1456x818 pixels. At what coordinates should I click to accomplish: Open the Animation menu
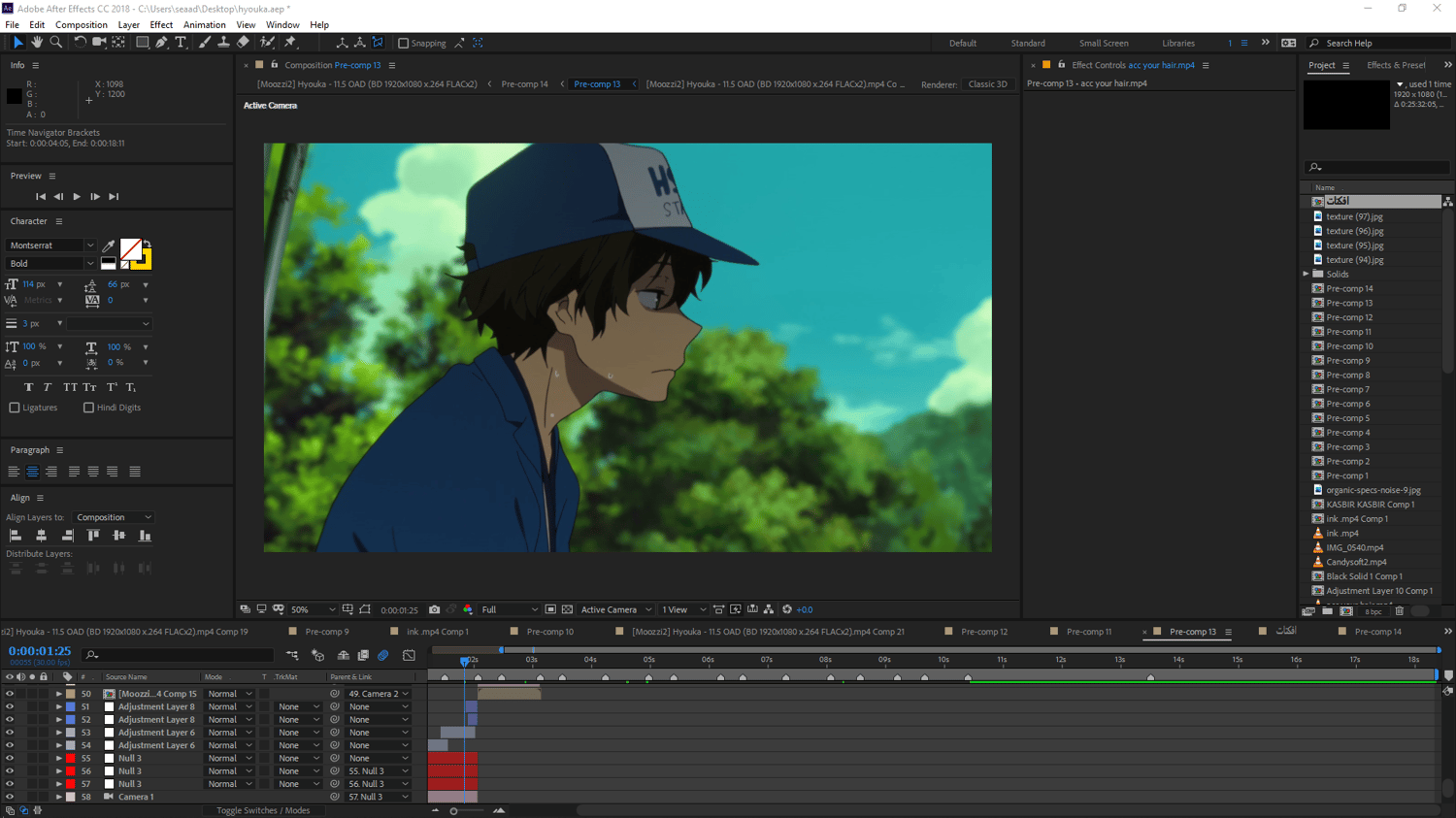pyautogui.click(x=204, y=25)
